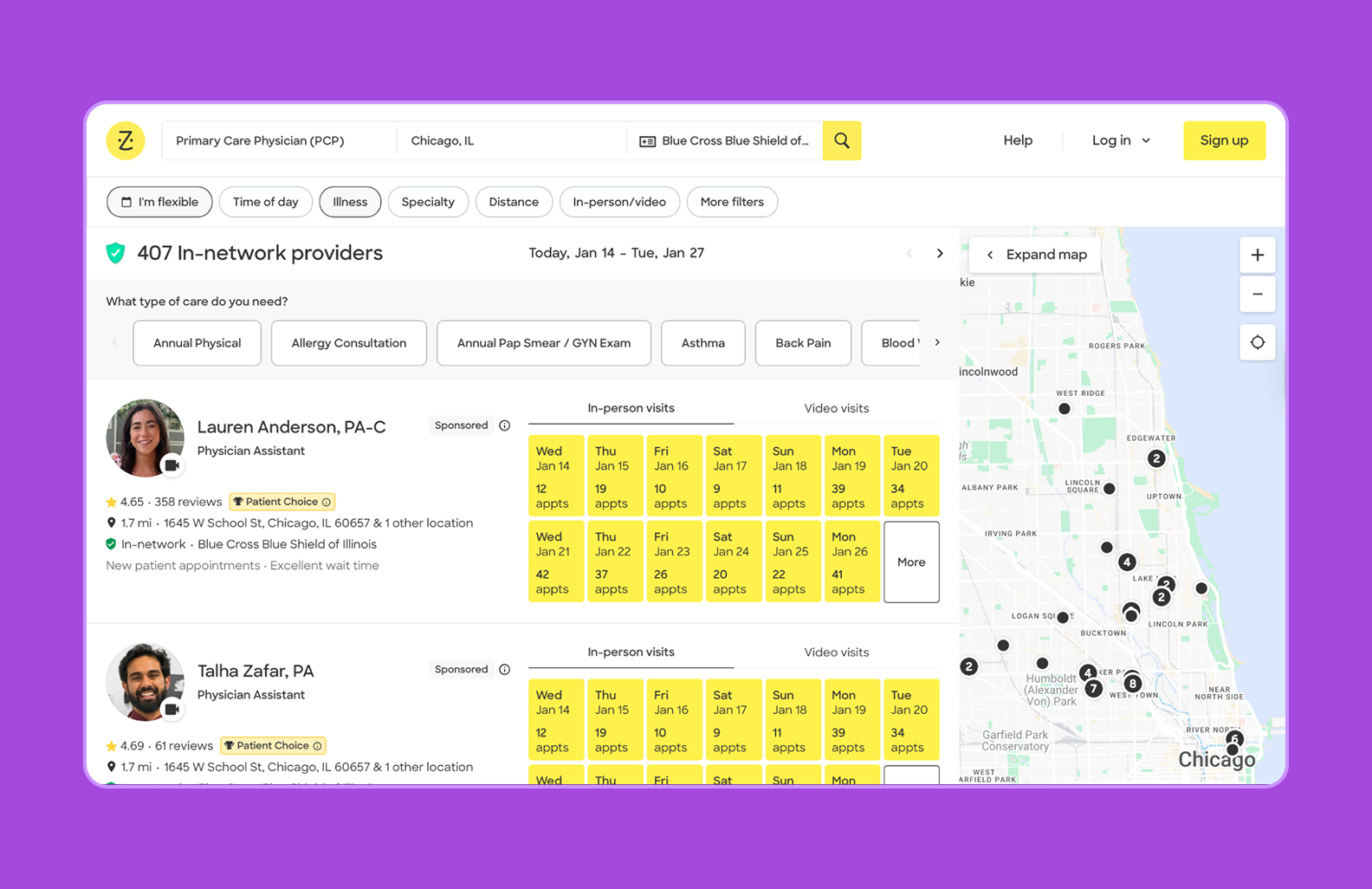Viewport: 1372px width, 889px height.
Task: Click map cluster marker labeled 7
Action: click(1094, 689)
